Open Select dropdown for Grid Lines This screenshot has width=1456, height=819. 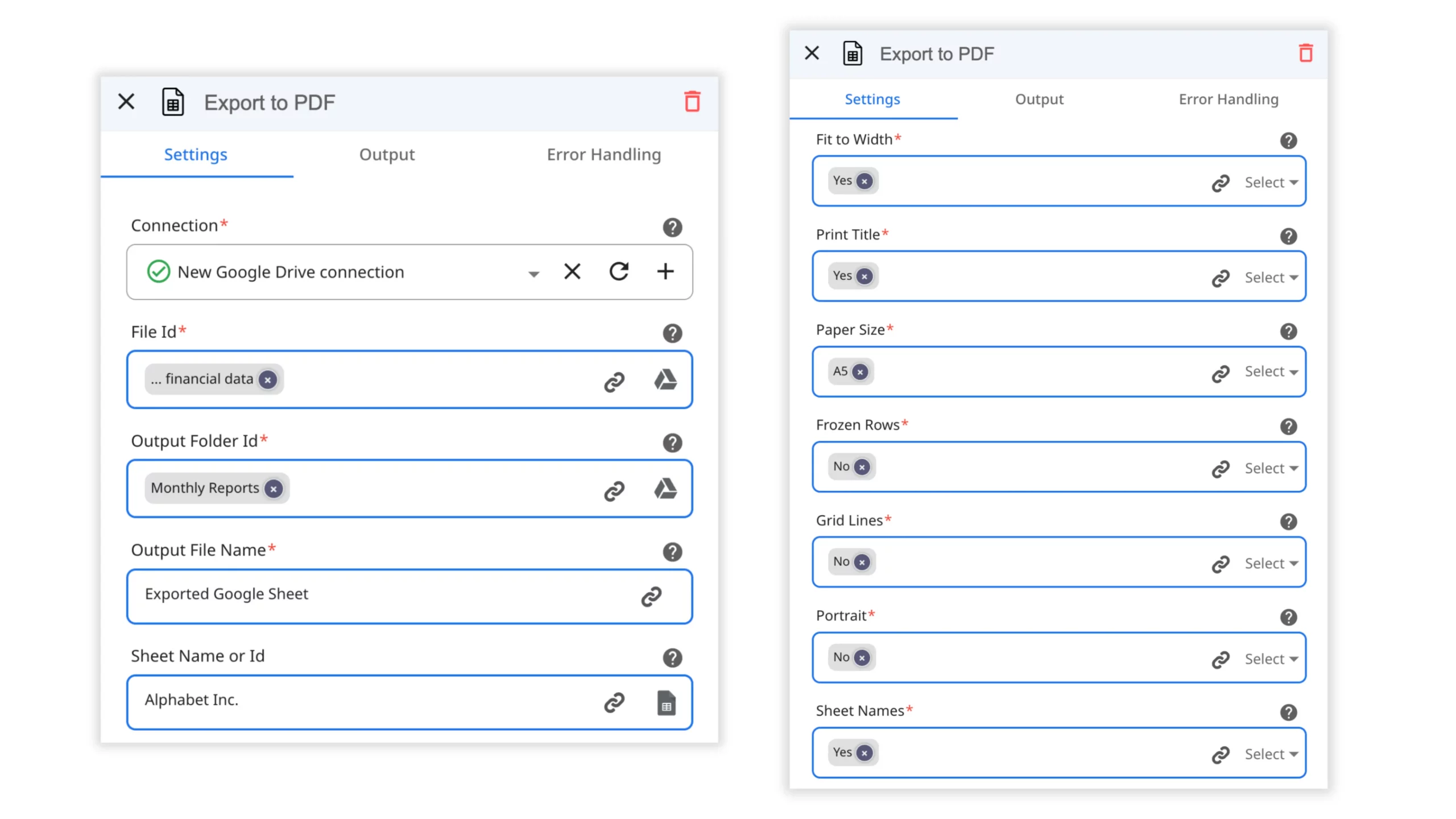tap(1271, 564)
